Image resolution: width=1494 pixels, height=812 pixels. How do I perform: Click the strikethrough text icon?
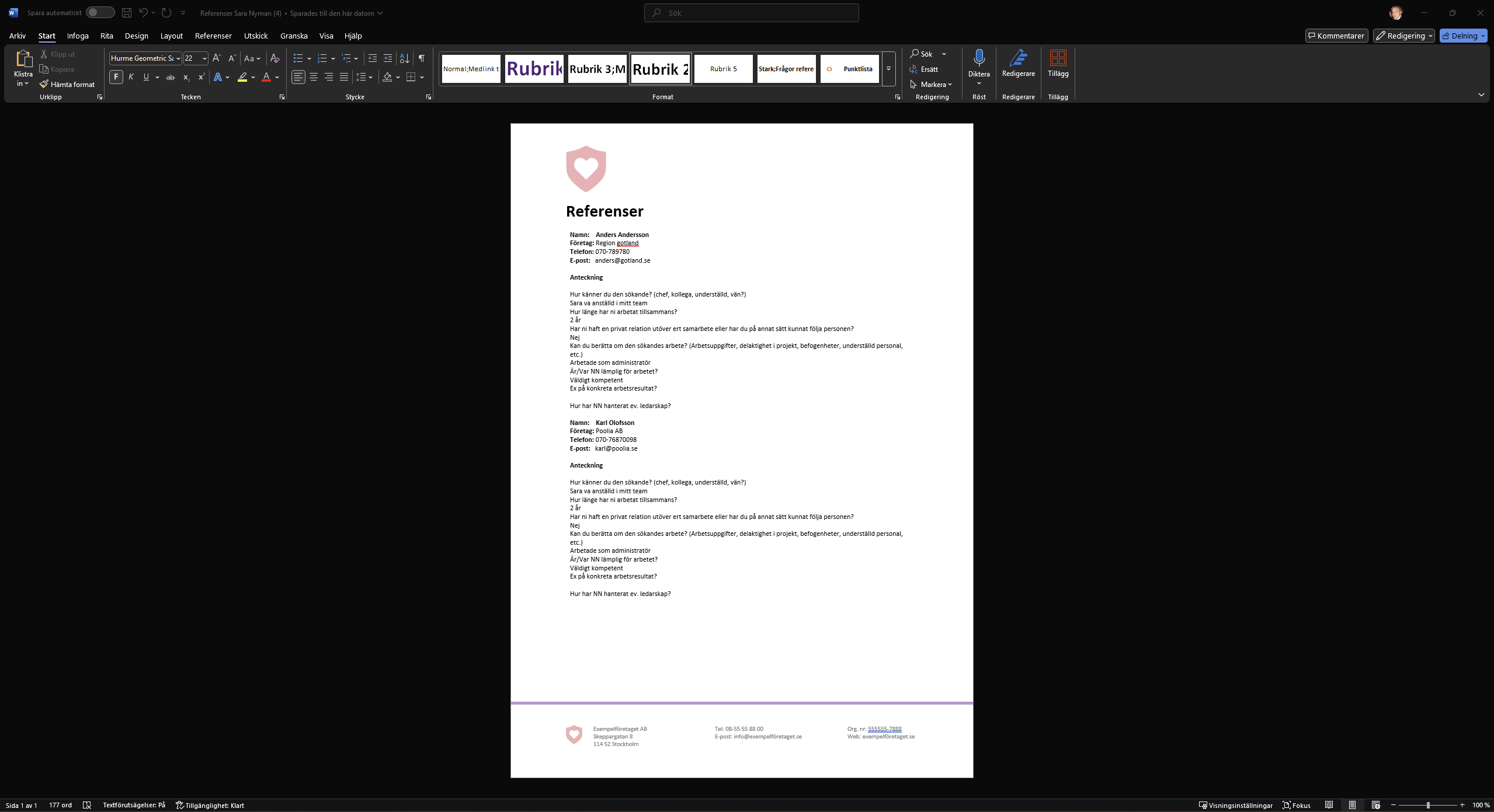(171, 77)
